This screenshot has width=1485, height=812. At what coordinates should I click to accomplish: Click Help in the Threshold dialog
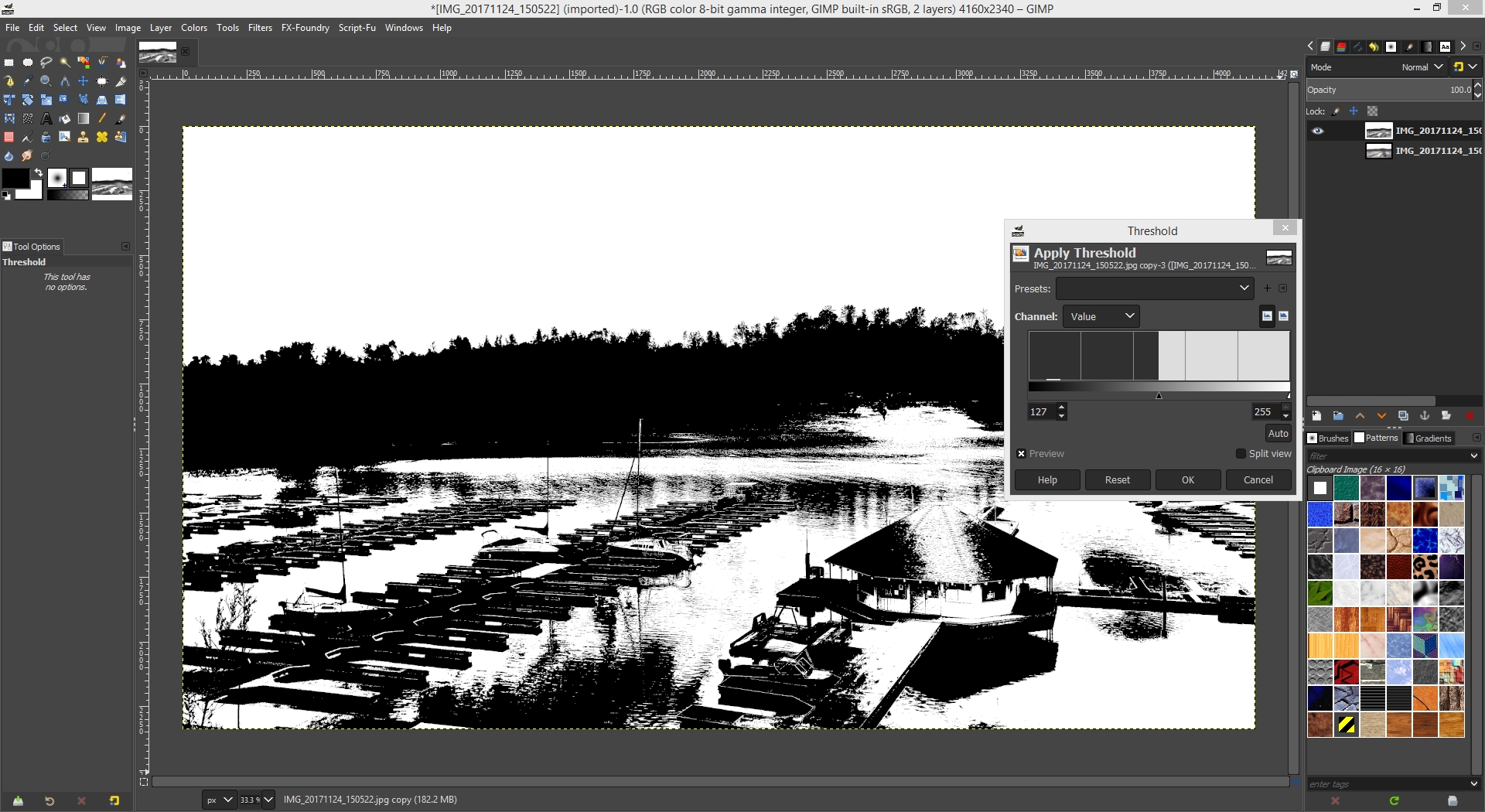coord(1047,480)
